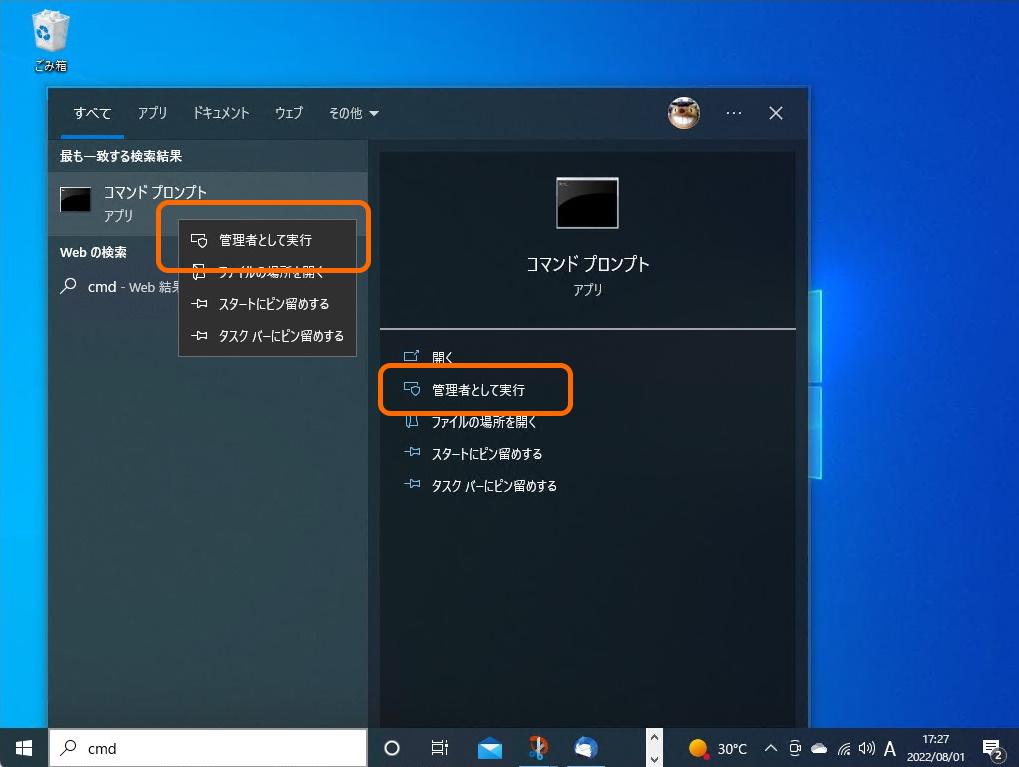Open the Windows Start menu
This screenshot has width=1019, height=767.
coord(24,748)
